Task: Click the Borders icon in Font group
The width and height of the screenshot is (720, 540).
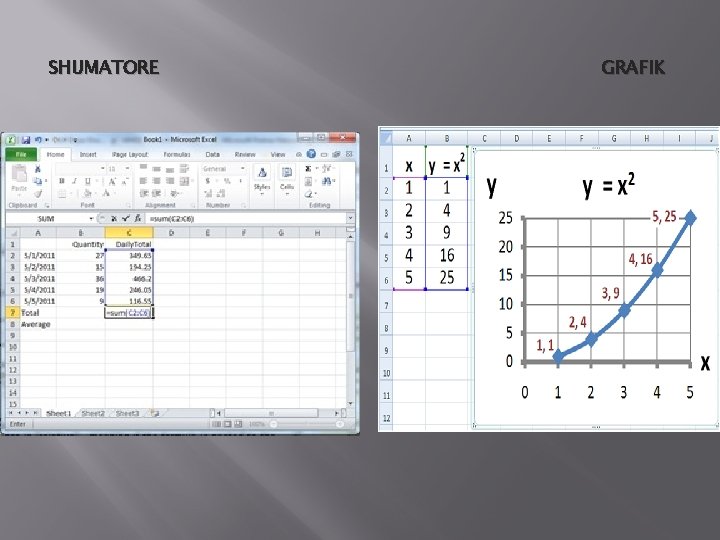Action: pos(62,194)
